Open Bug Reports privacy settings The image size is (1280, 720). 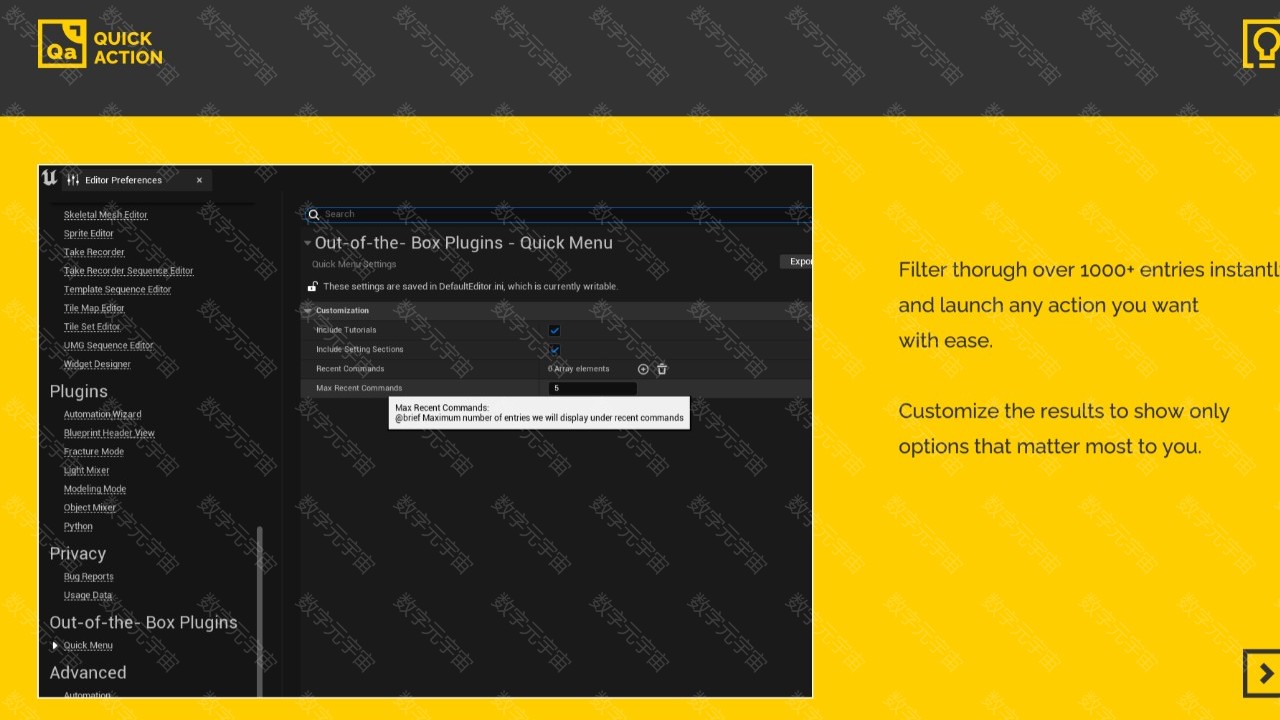click(x=88, y=577)
